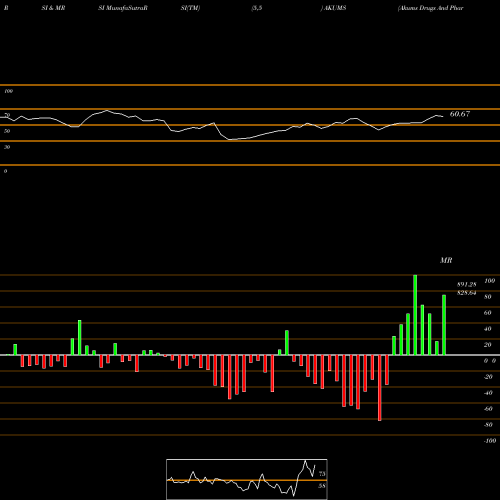This screenshot has width=500, height=500.
Task: Click the '100' label on RSI scale
Action: [8, 91]
